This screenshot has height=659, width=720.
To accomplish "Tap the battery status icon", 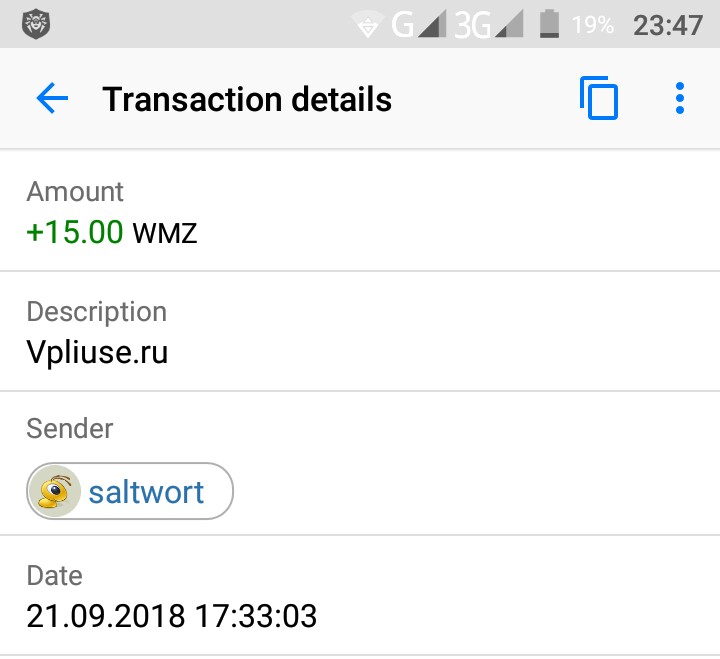I will pyautogui.click(x=549, y=24).
